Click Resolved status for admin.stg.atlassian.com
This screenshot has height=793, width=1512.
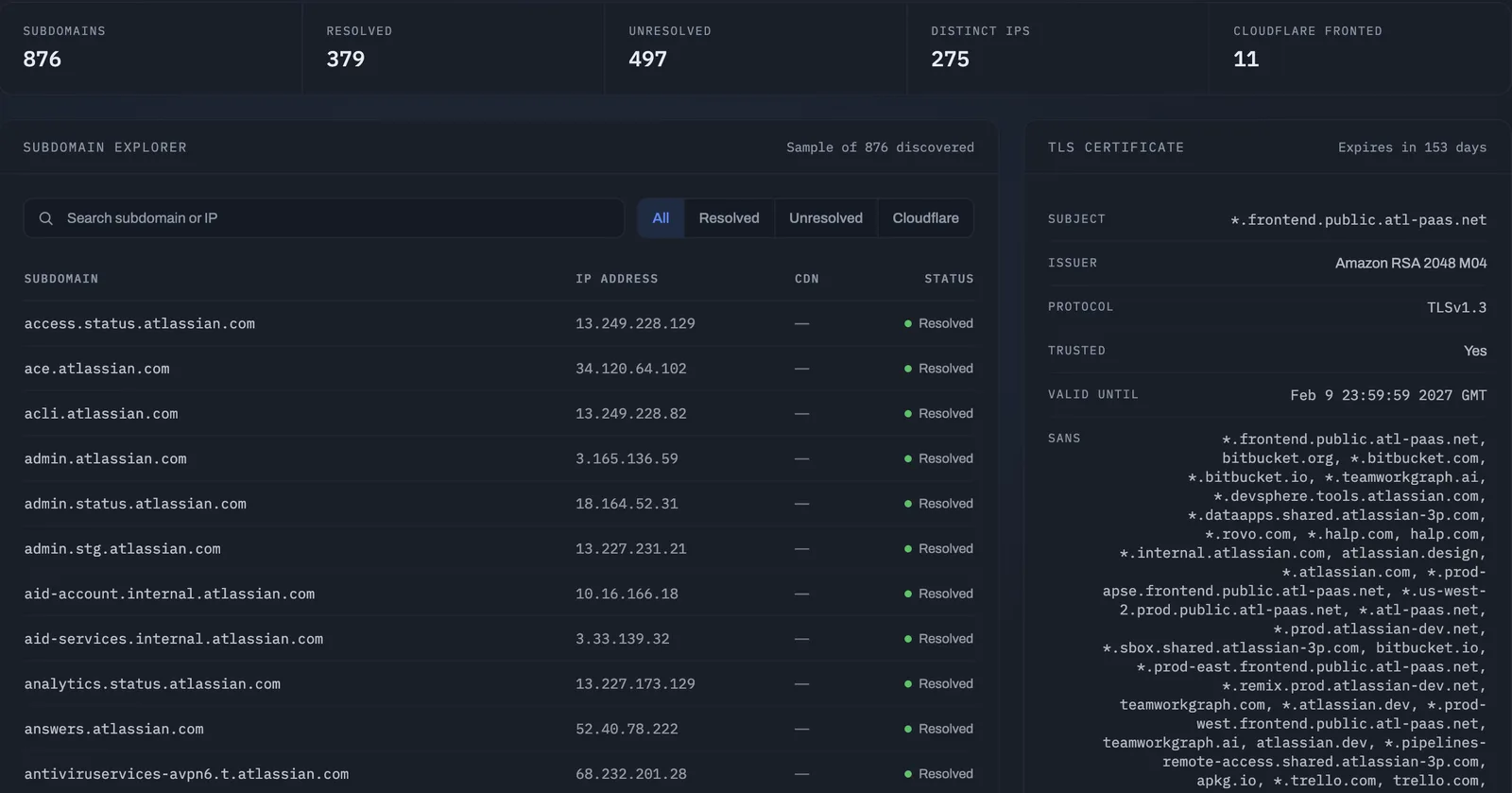(x=938, y=549)
